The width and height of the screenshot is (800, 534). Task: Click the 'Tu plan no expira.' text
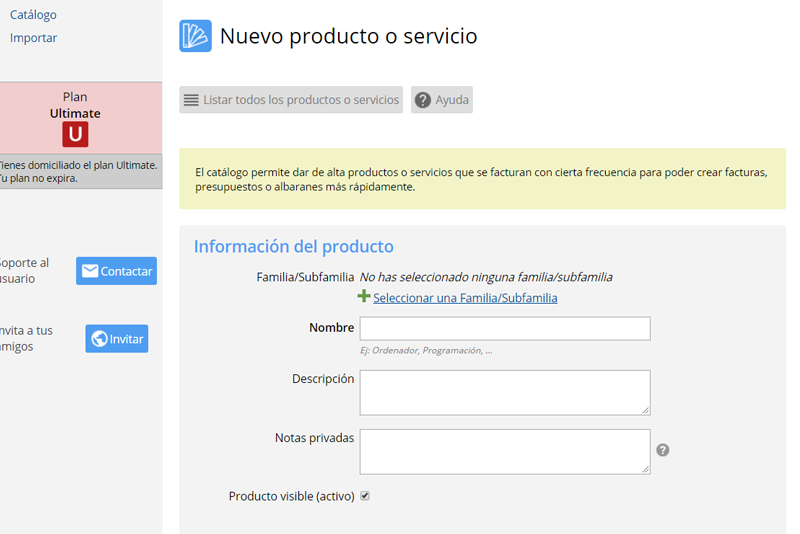[39, 179]
